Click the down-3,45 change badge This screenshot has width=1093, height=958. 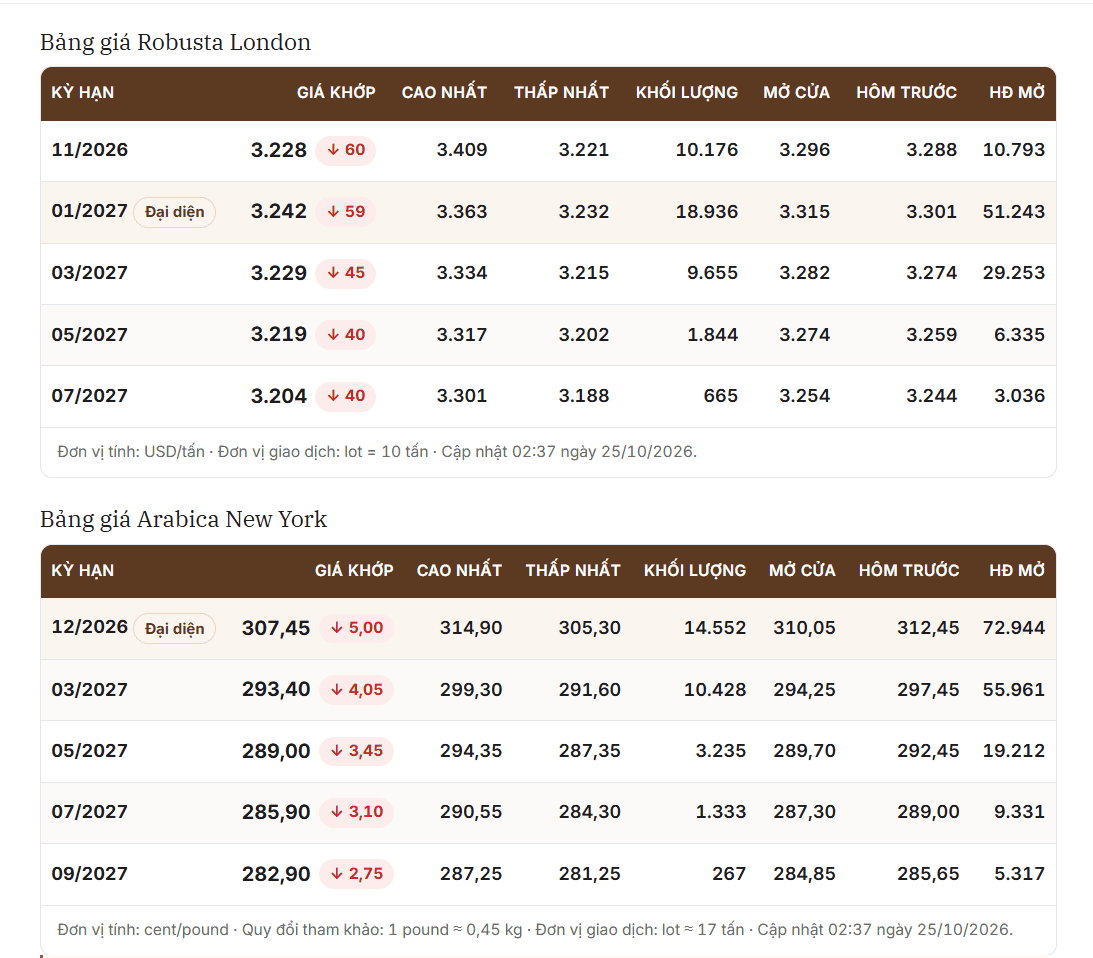[x=356, y=751]
